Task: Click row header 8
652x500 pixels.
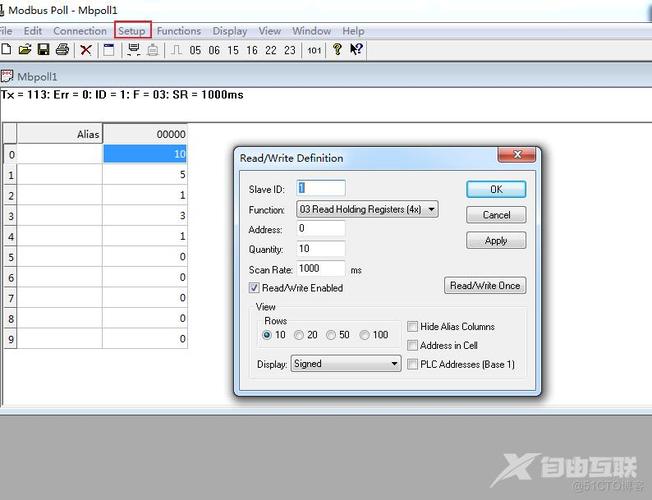Action: [x=10, y=319]
